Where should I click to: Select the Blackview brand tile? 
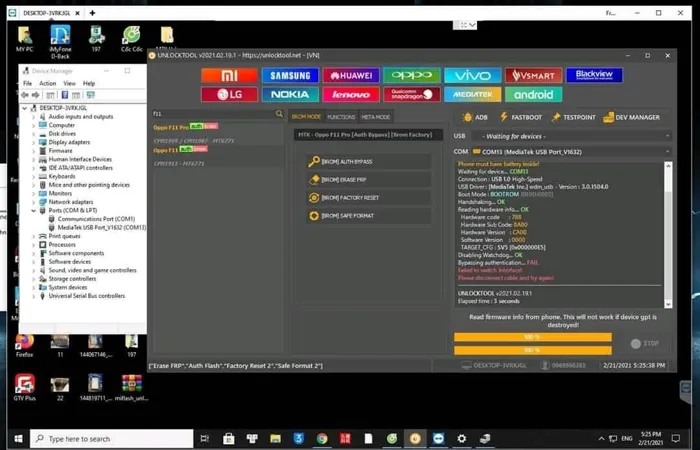pos(594,75)
